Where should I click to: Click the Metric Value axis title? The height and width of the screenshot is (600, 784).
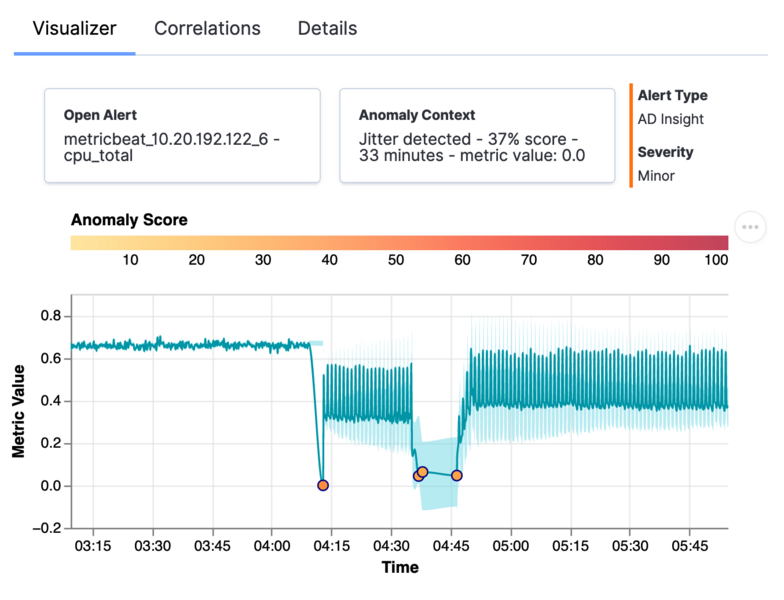(18, 411)
